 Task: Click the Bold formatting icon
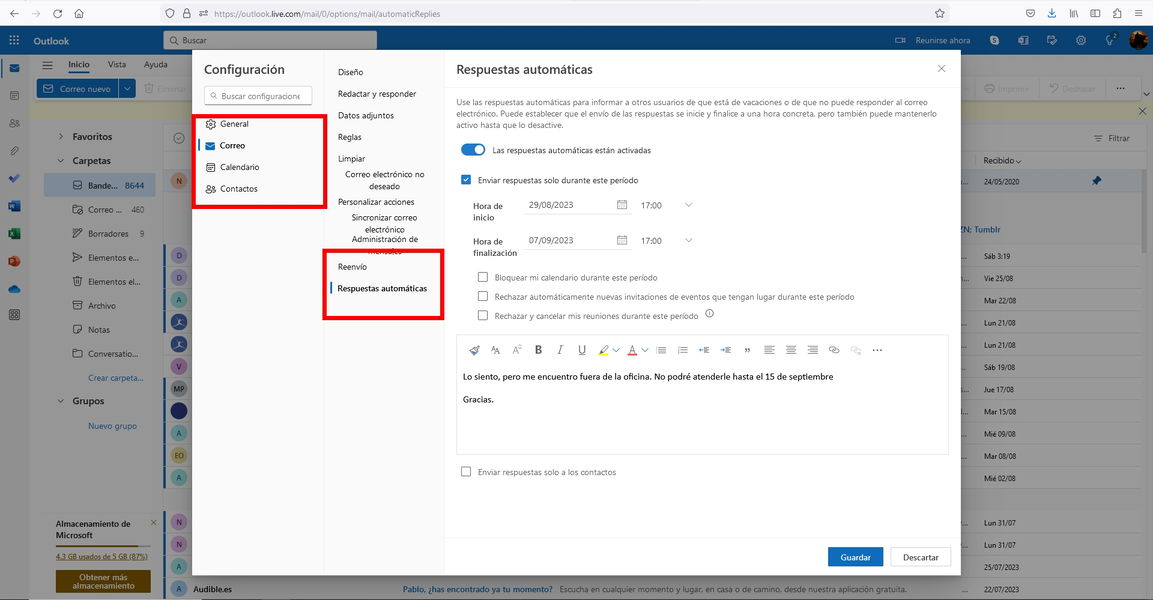point(538,350)
